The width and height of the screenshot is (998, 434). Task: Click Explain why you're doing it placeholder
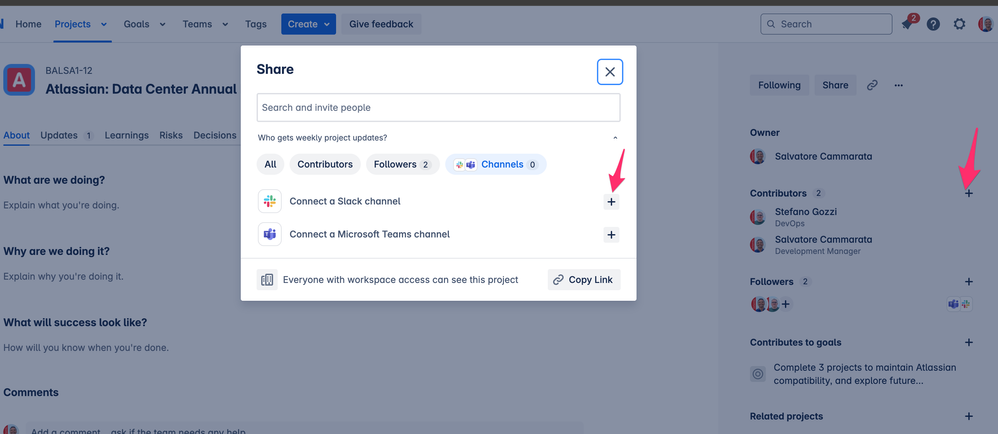[64, 276]
